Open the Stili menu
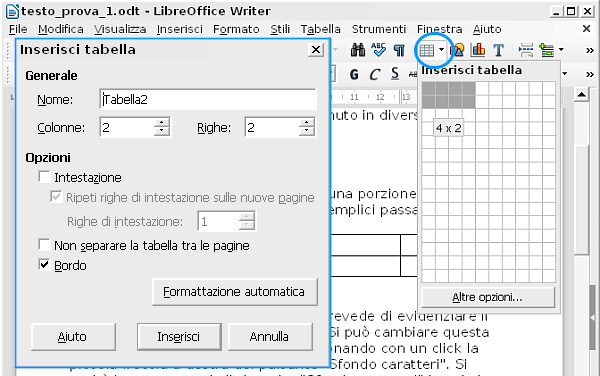 (280, 29)
